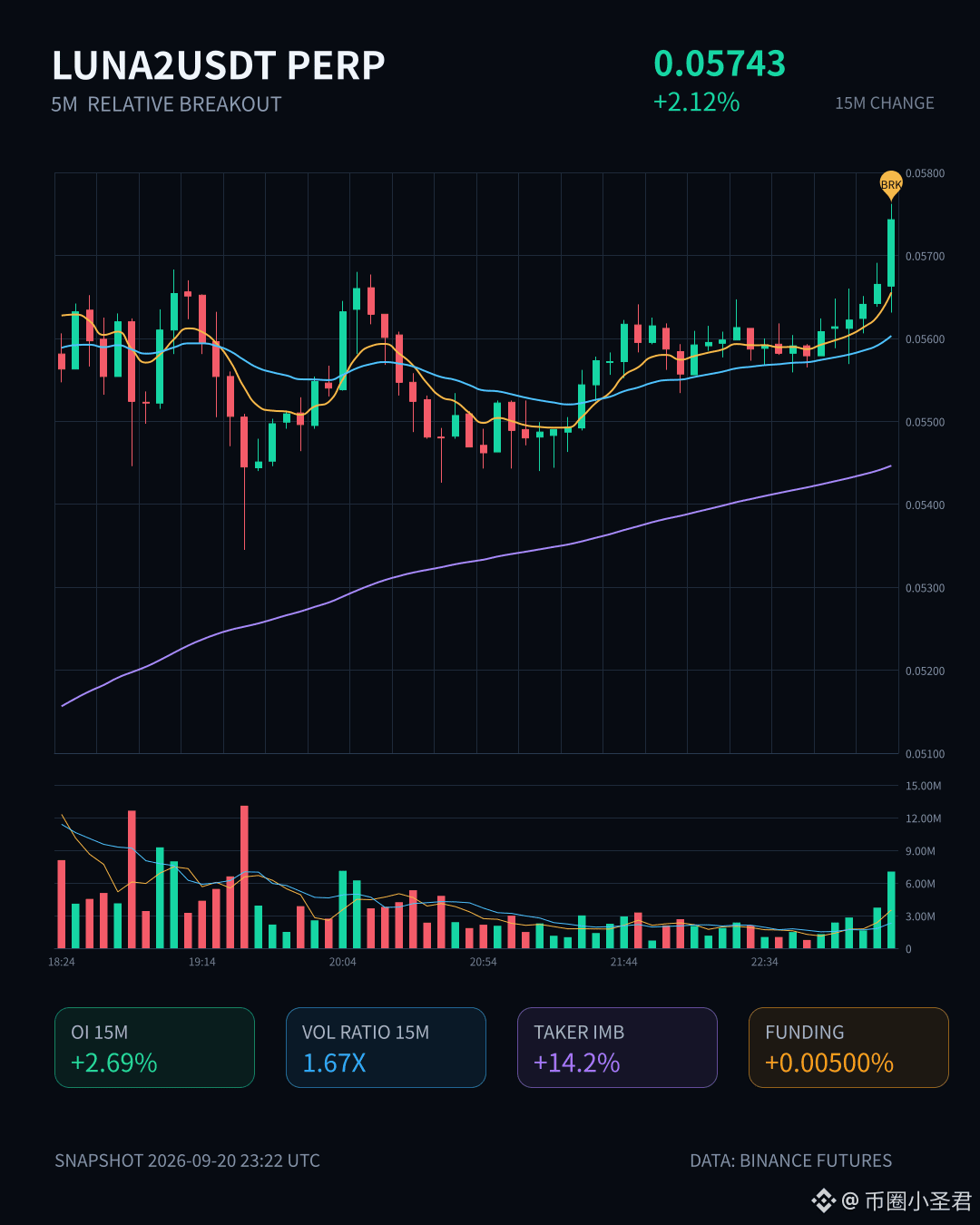Click the current price 0.05743
Image resolution: width=980 pixels, height=1225 pixels.
click(720, 64)
